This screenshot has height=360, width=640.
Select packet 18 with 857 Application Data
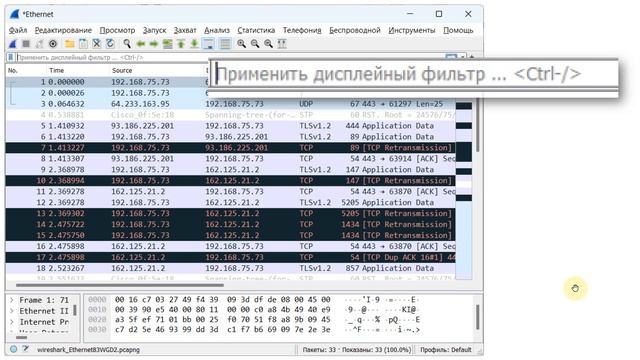click(x=231, y=269)
